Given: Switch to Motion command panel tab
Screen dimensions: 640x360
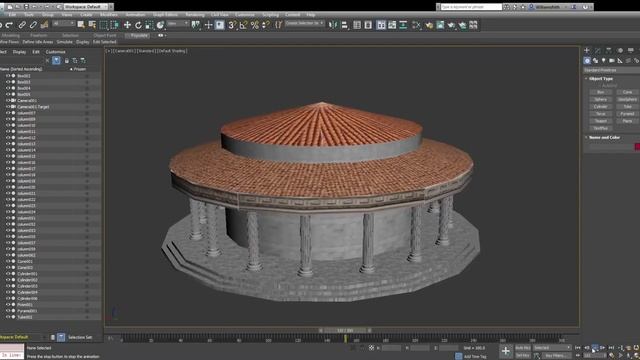Looking at the screenshot, I should [620, 50].
